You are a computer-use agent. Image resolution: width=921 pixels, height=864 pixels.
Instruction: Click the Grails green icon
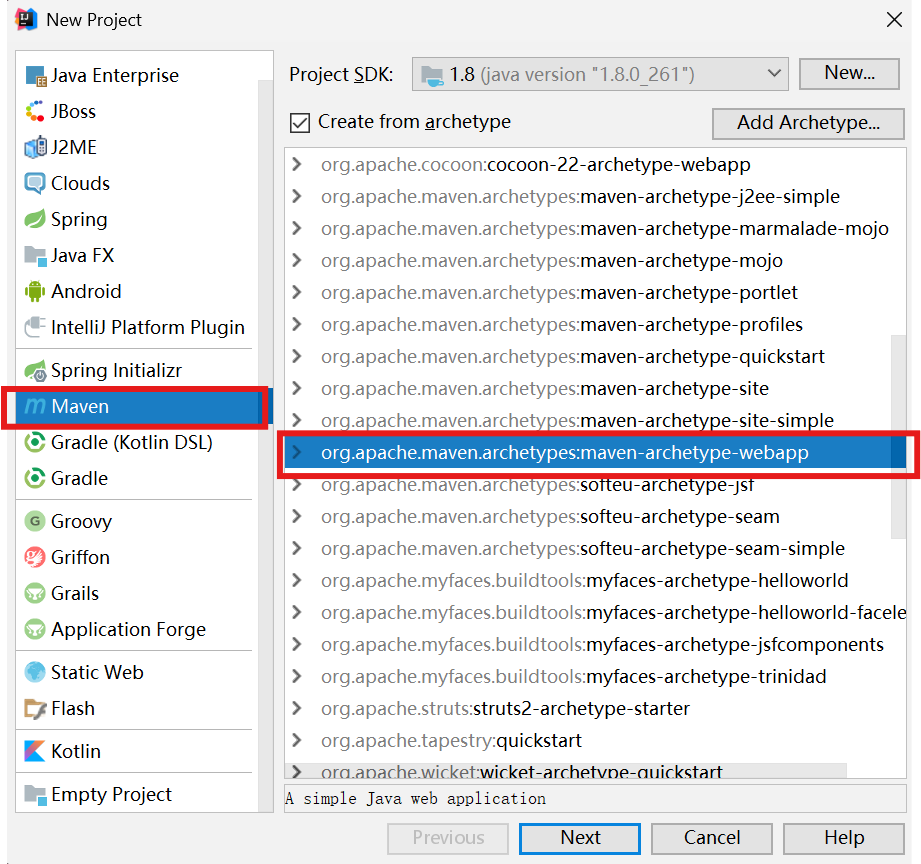[x=35, y=593]
